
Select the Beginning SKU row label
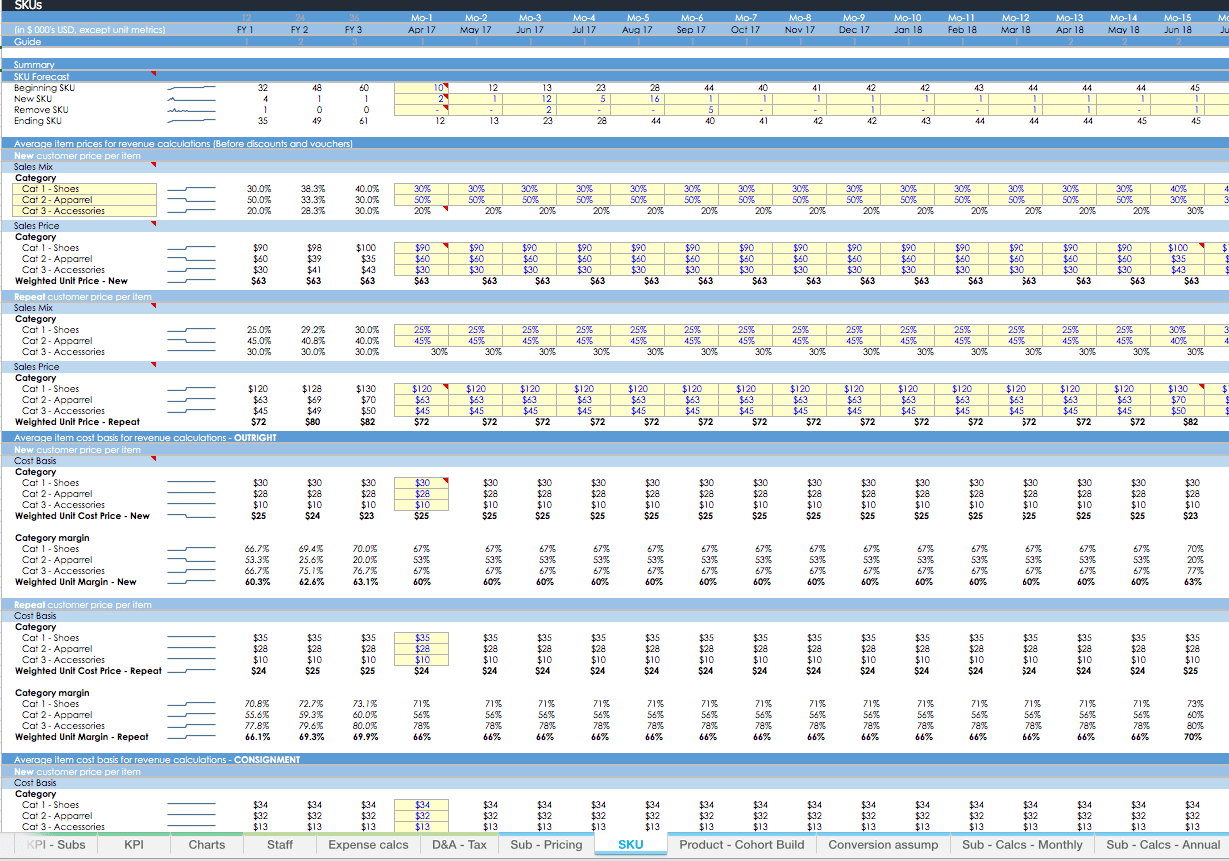pos(44,88)
